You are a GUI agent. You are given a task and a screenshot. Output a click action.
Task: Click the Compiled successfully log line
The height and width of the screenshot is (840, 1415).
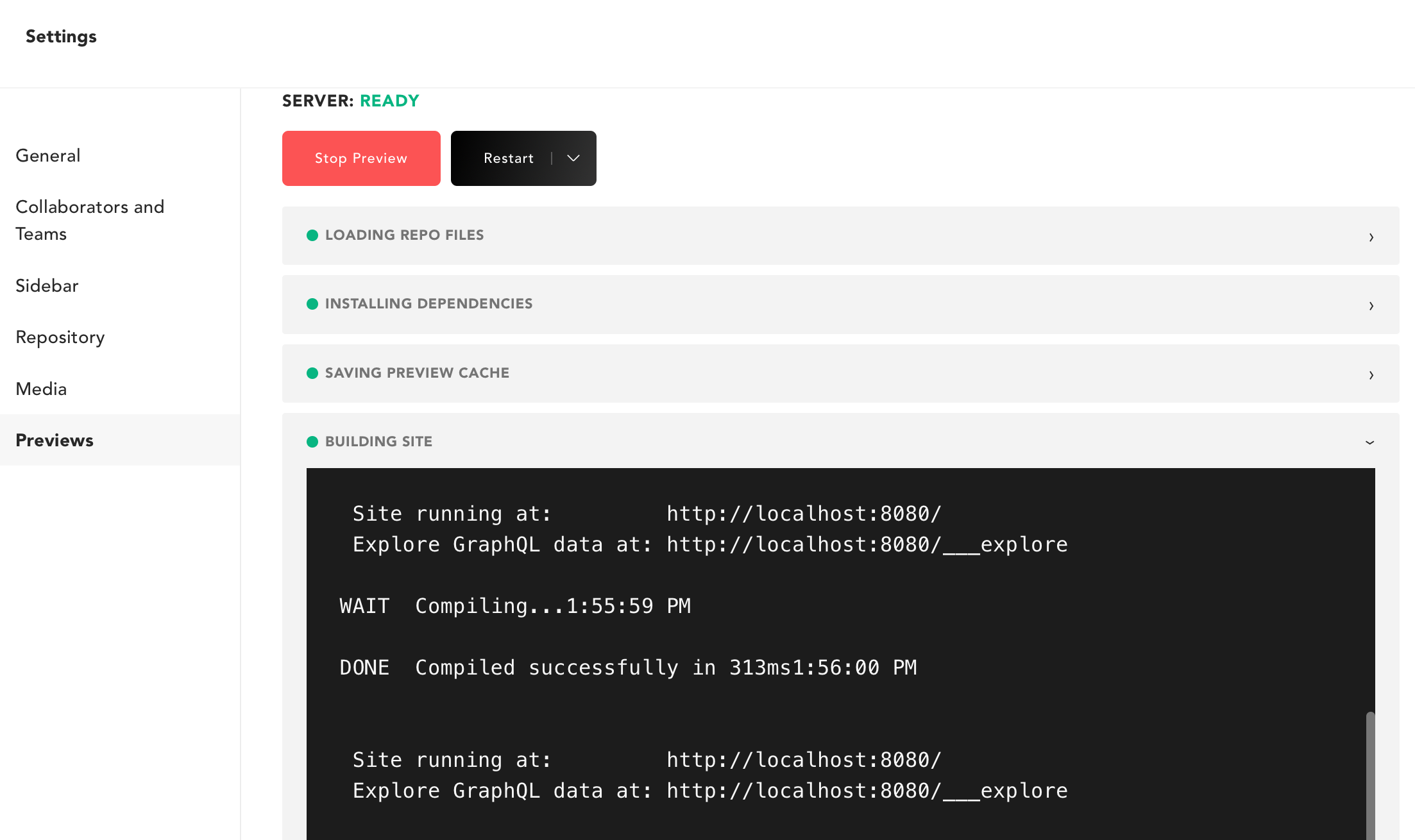click(628, 668)
